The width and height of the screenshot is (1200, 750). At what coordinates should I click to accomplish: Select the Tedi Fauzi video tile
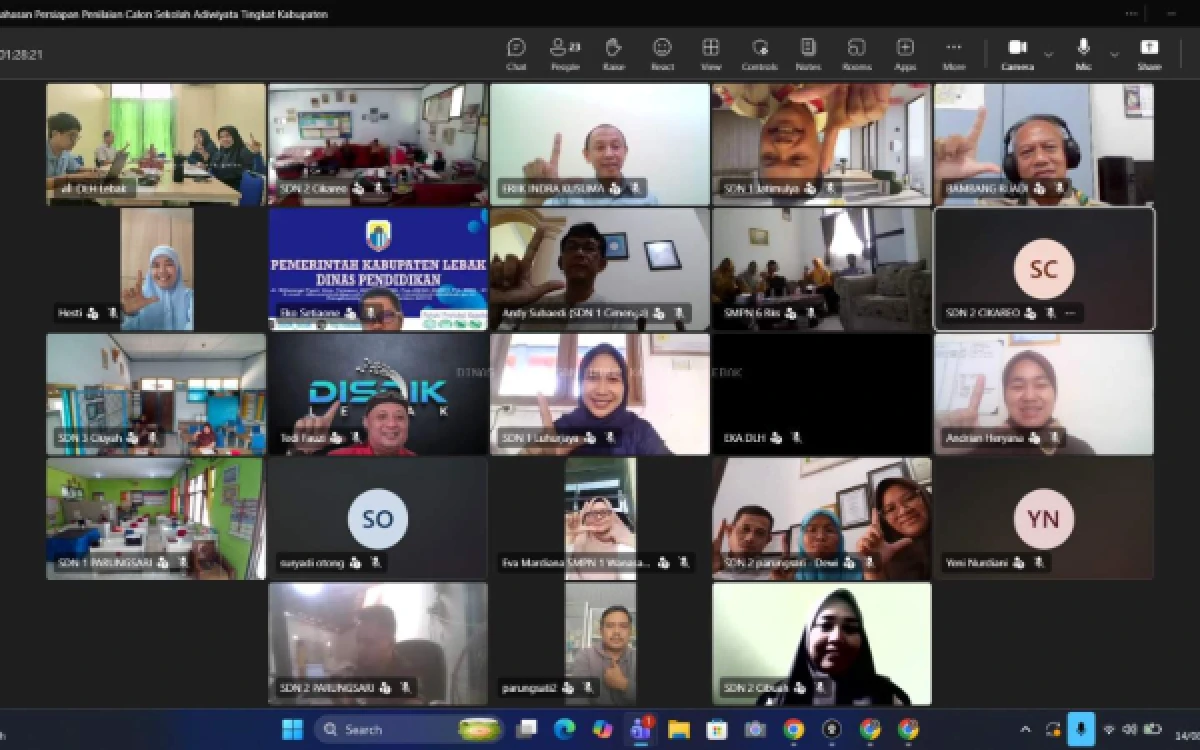click(378, 395)
